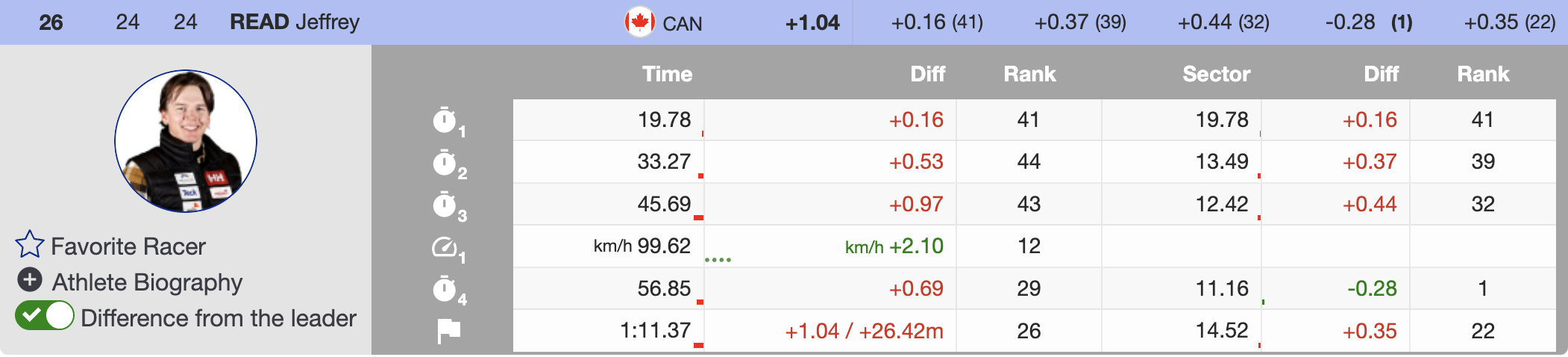Click the +1.04 total difference in header
Image resolution: width=1568 pixels, height=357 pixels.
click(x=812, y=23)
